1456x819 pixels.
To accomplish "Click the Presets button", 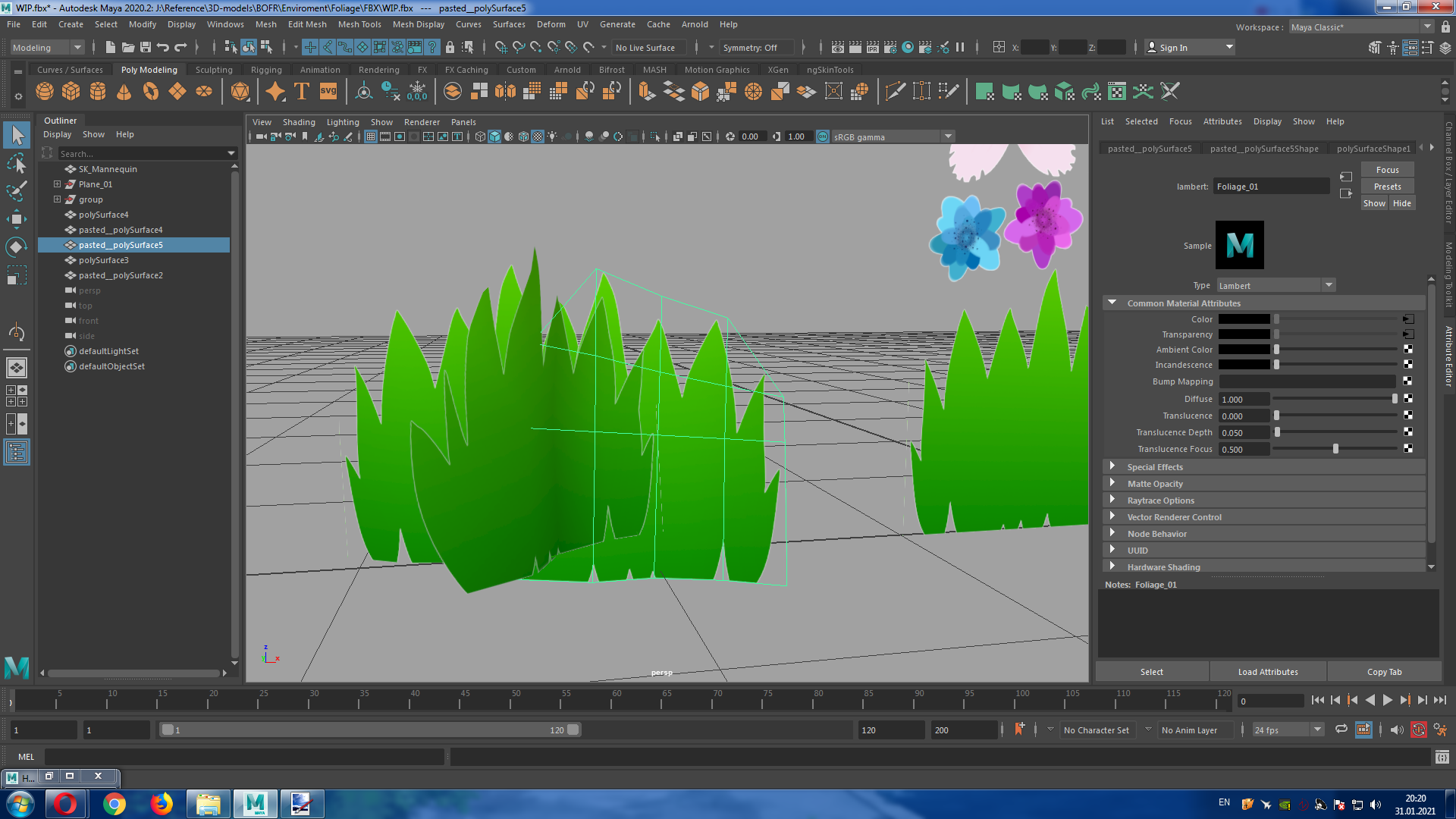I will click(1387, 187).
